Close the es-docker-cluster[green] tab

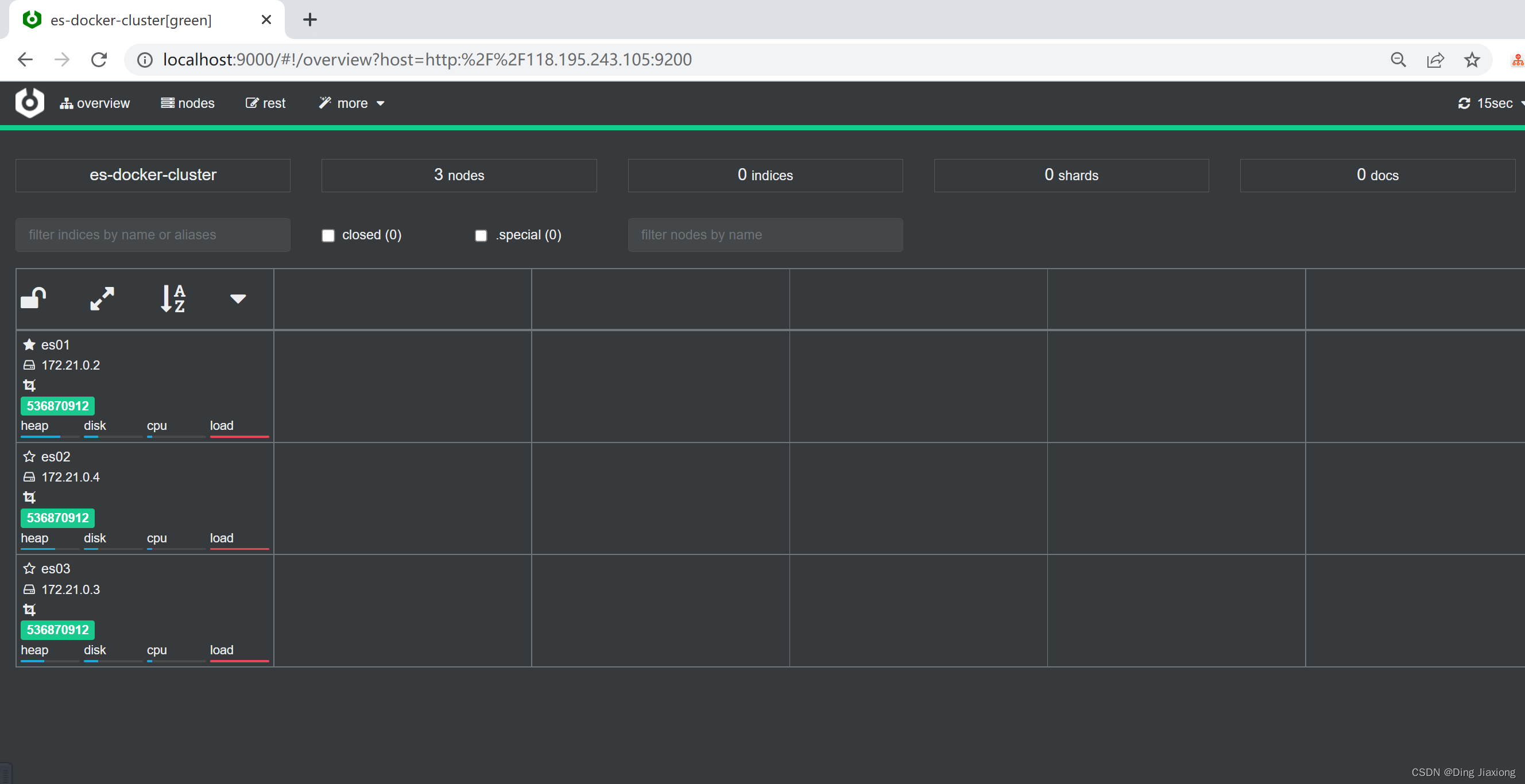coord(266,20)
